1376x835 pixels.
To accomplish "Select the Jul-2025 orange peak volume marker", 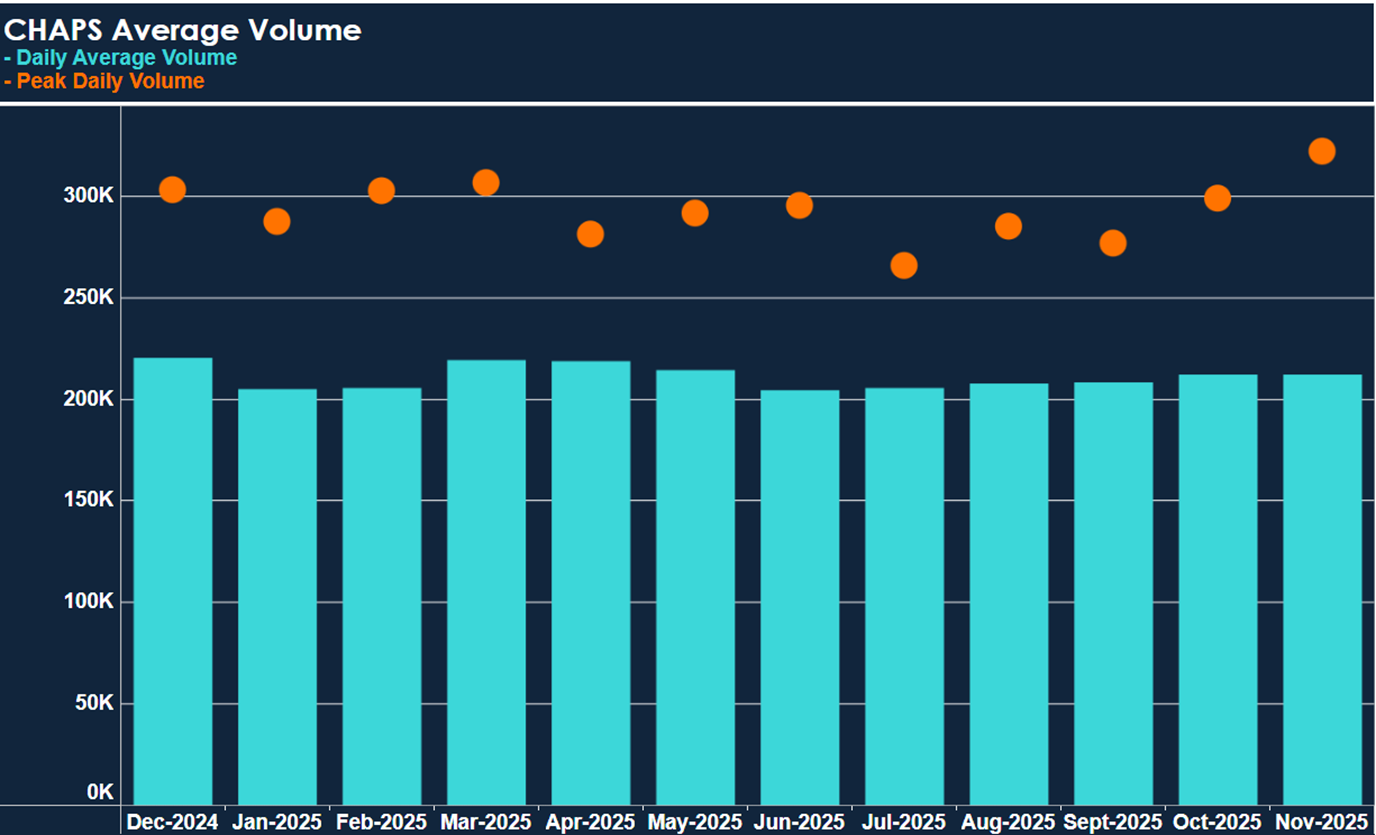I will [904, 265].
